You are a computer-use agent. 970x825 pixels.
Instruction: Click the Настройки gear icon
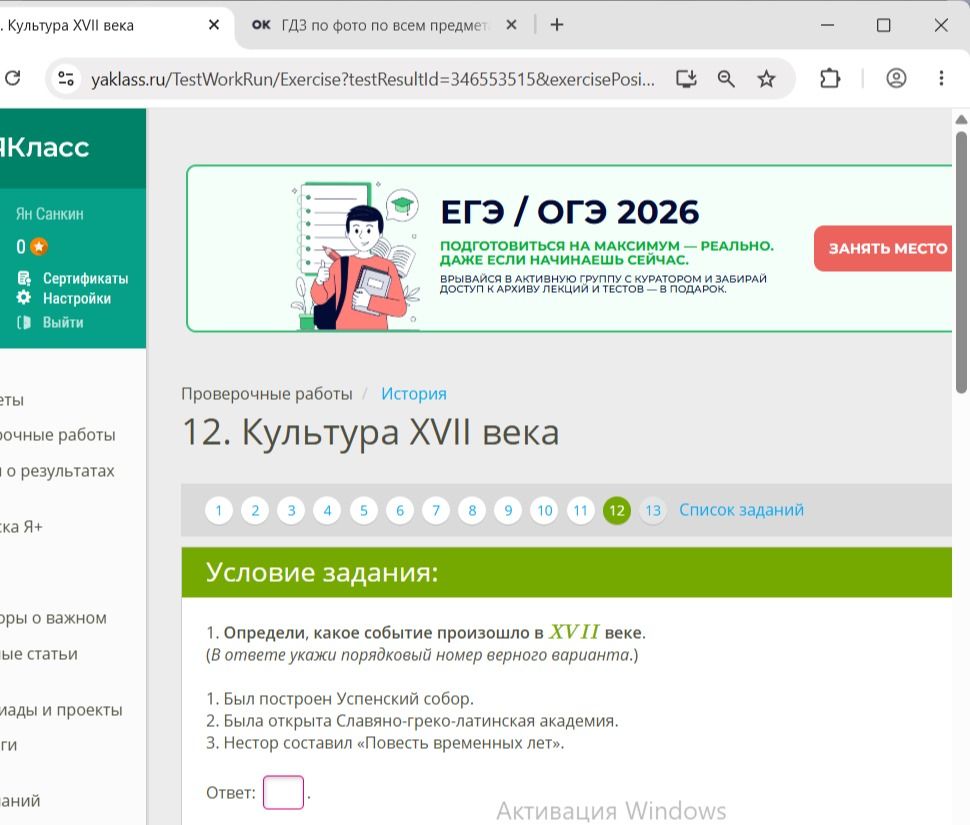tap(24, 297)
